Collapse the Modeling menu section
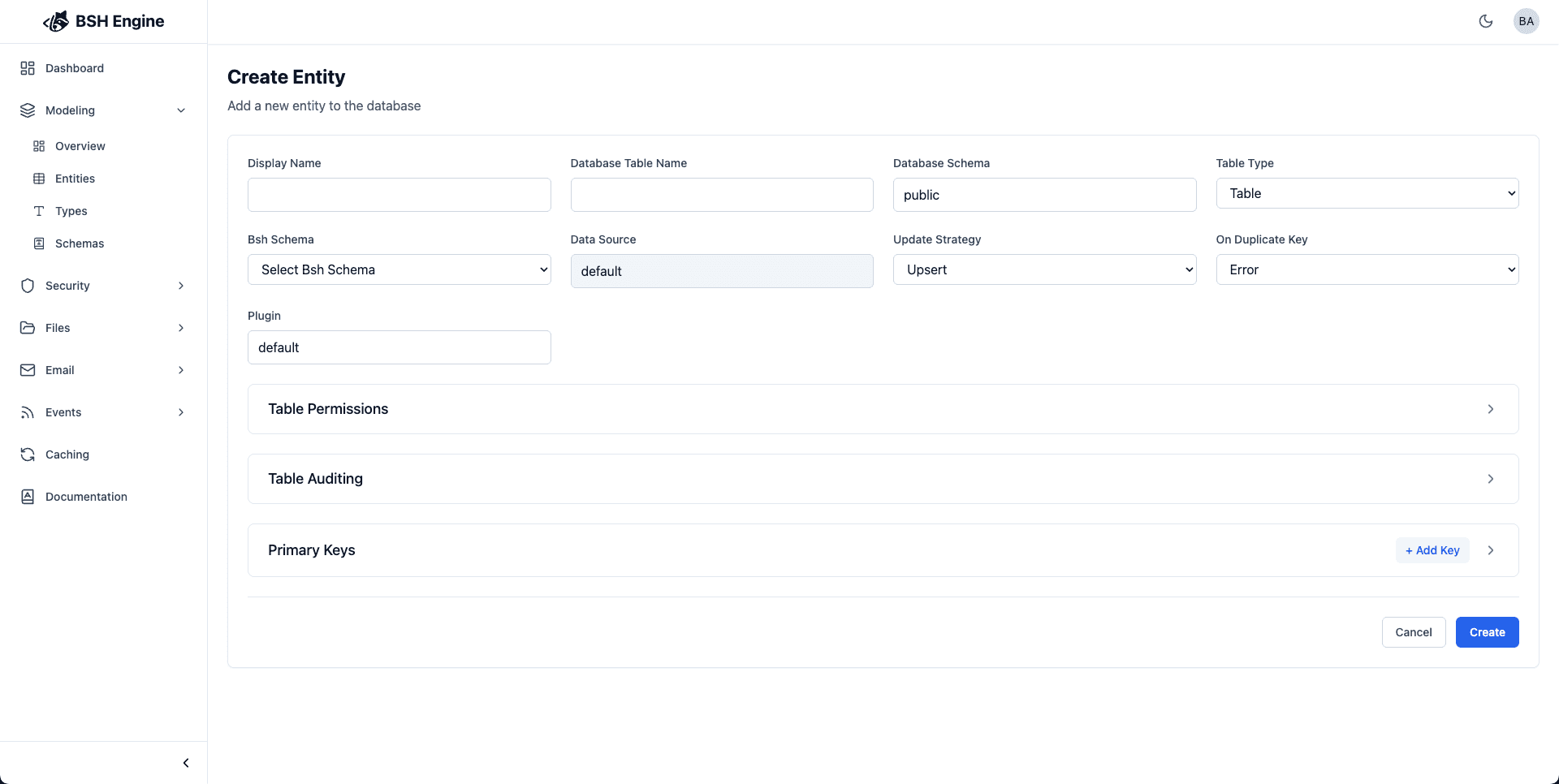 click(x=181, y=110)
